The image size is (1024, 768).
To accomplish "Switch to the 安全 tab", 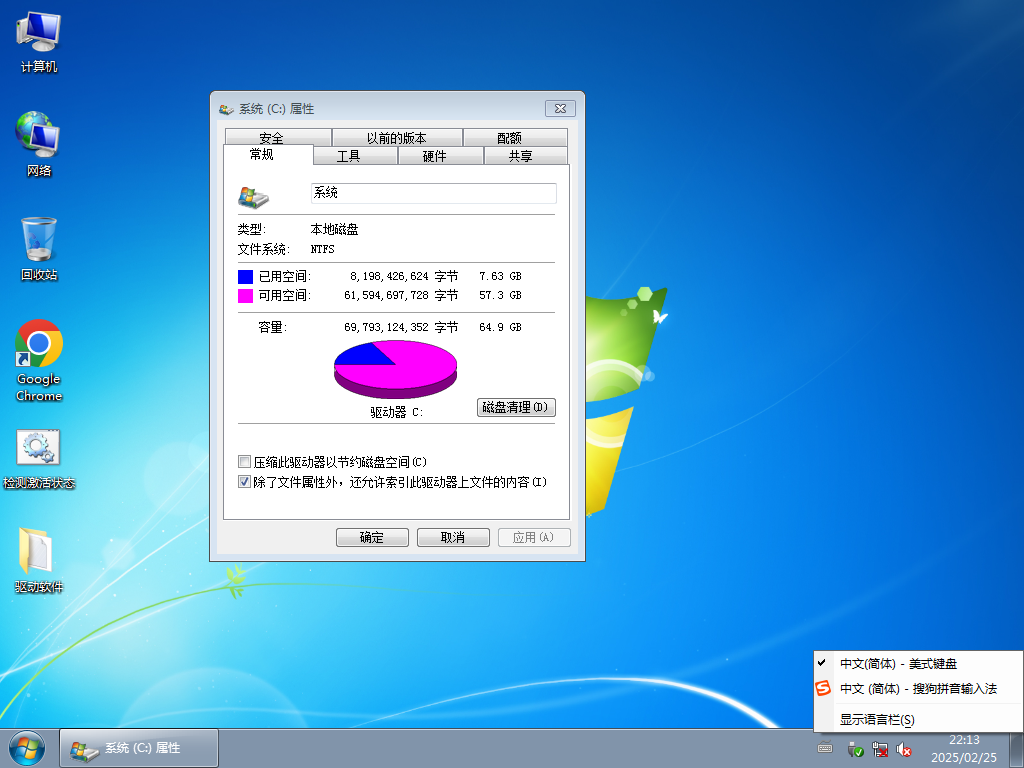I will click(x=278, y=137).
